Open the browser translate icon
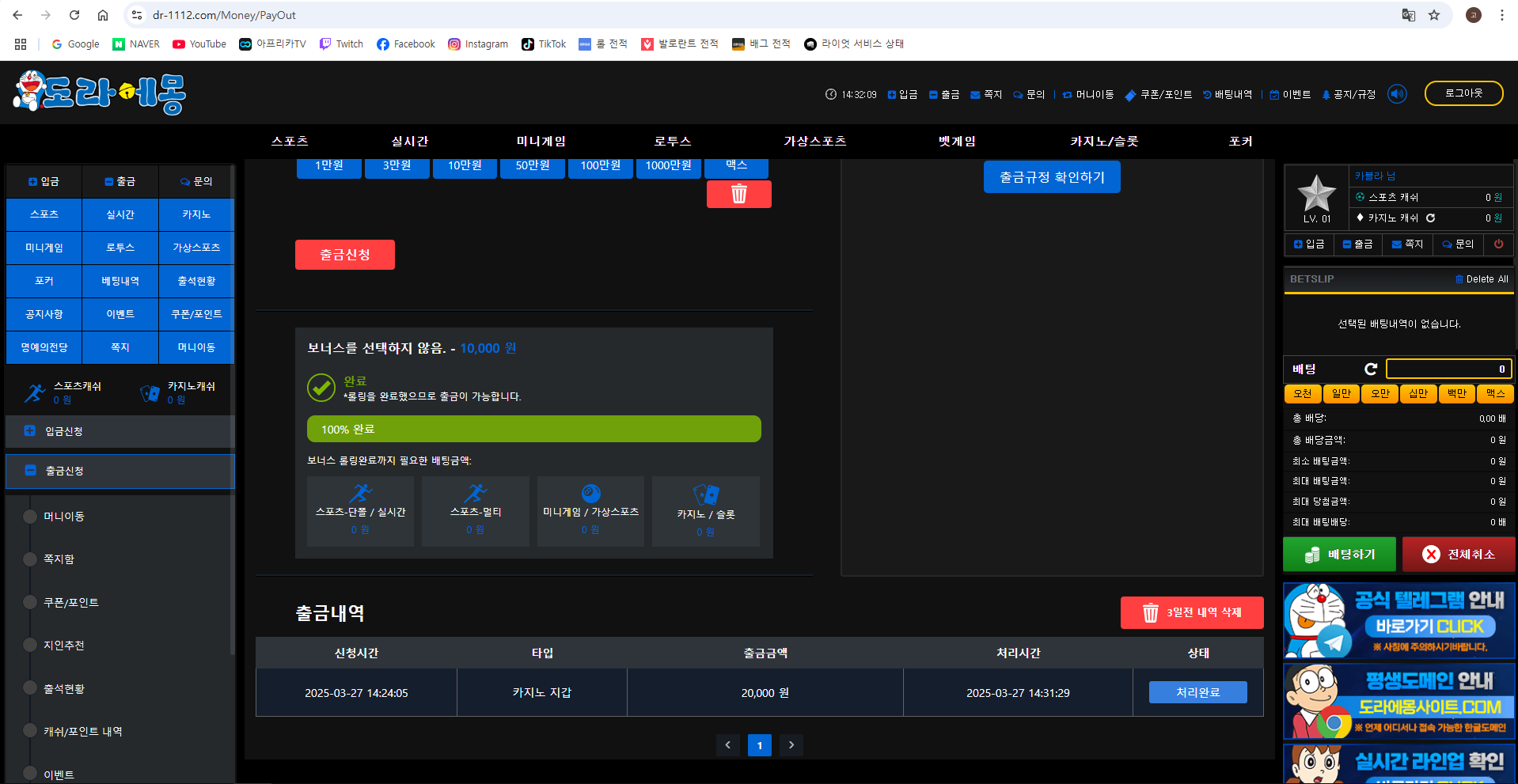1518x784 pixels. (1409, 15)
